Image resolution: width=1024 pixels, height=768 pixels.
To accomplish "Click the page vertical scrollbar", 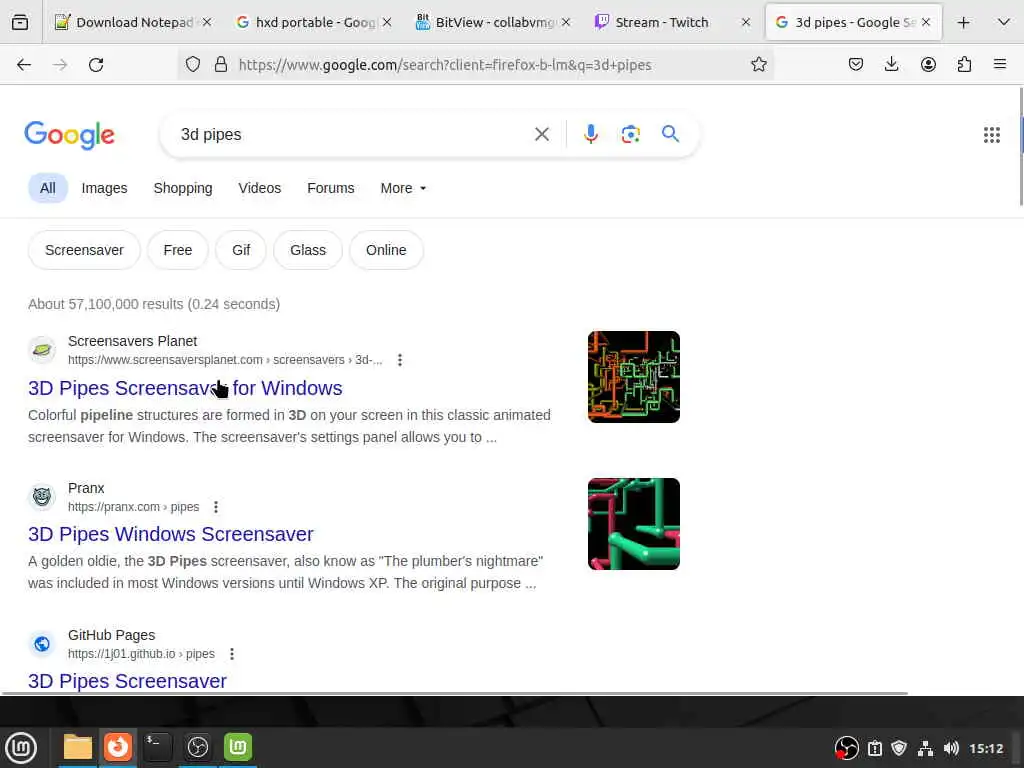I will [x=1021, y=147].
